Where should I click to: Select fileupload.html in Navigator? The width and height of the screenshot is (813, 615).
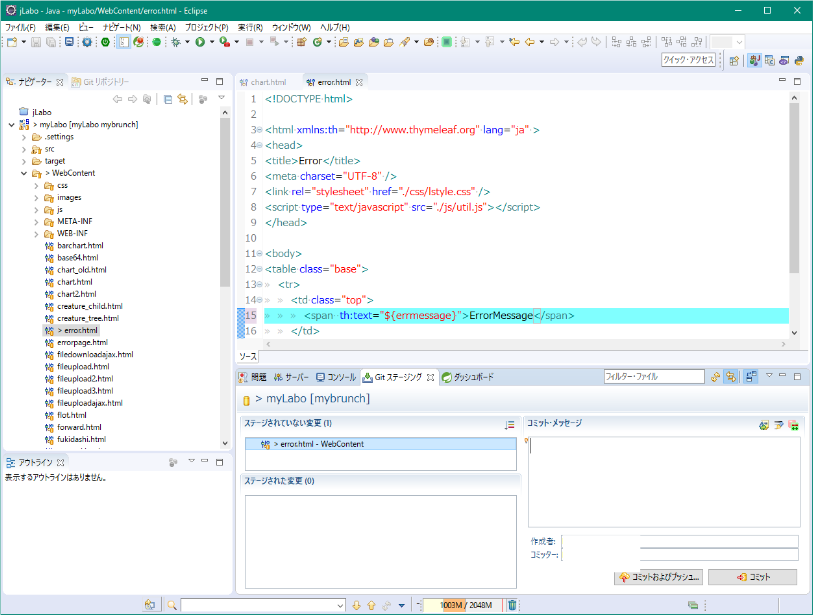83,367
